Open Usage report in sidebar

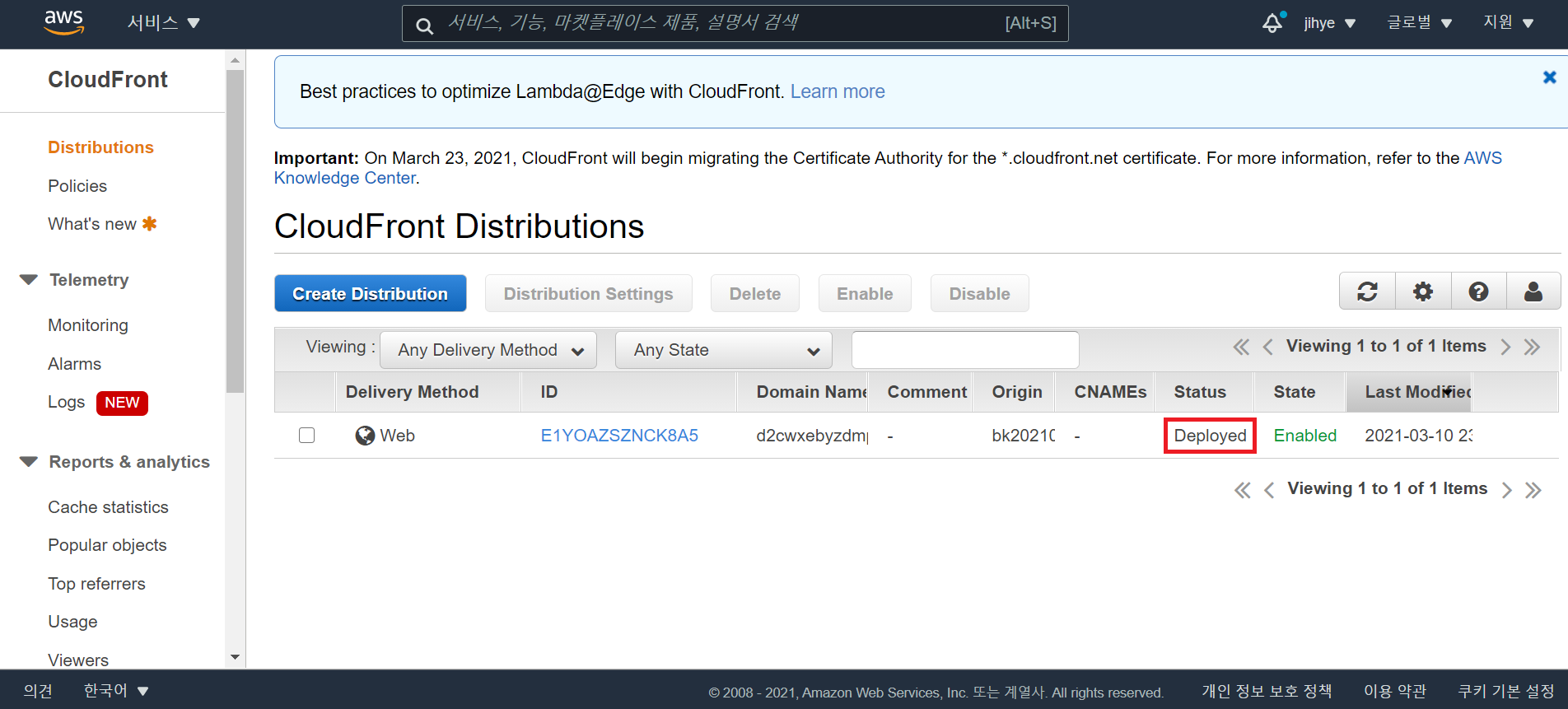click(72, 622)
